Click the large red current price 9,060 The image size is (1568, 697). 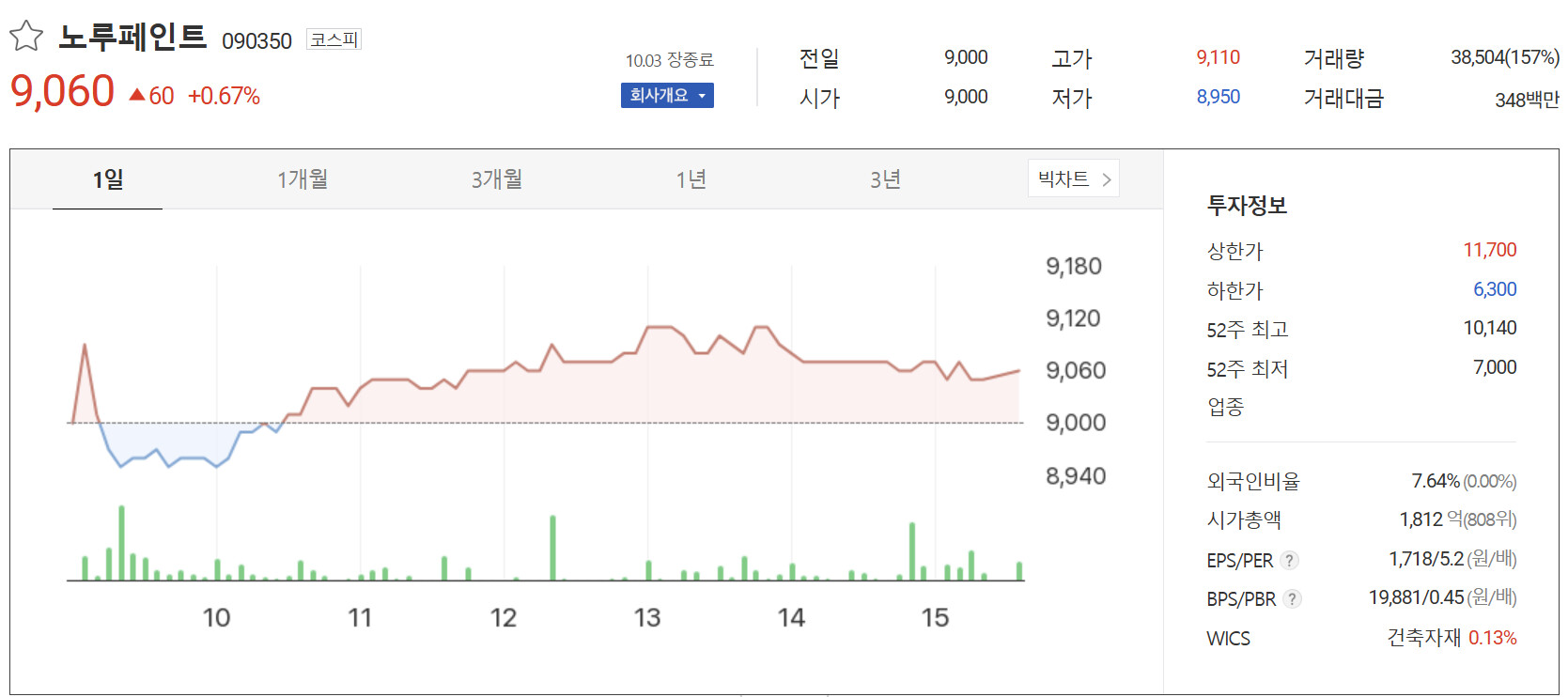tap(62, 92)
